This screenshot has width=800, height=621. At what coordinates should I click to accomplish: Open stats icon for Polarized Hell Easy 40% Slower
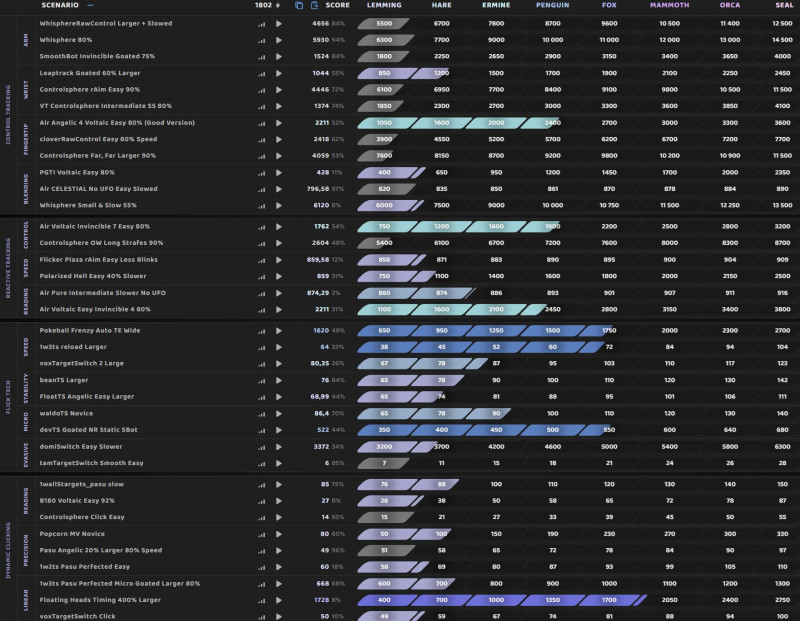tap(262, 277)
